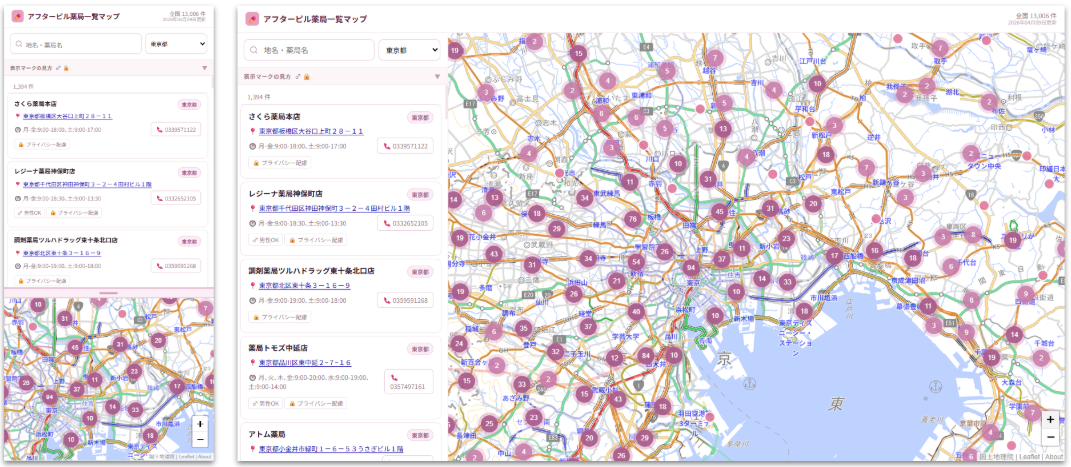
Task: Open the レジーナ薬局神保町店 address link in desktop list
Action: pos(334,208)
